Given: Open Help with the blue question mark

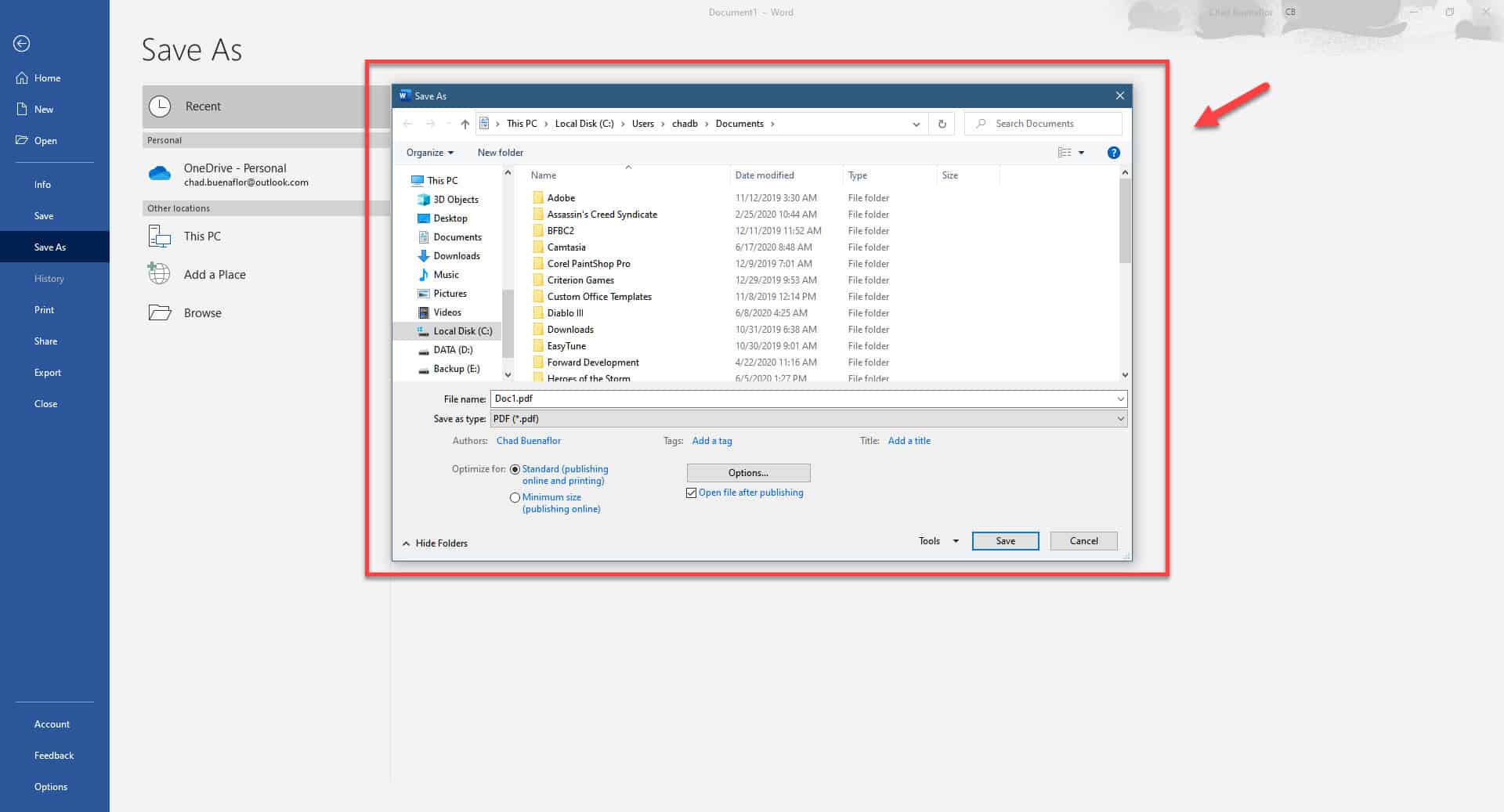Looking at the screenshot, I should (1114, 153).
